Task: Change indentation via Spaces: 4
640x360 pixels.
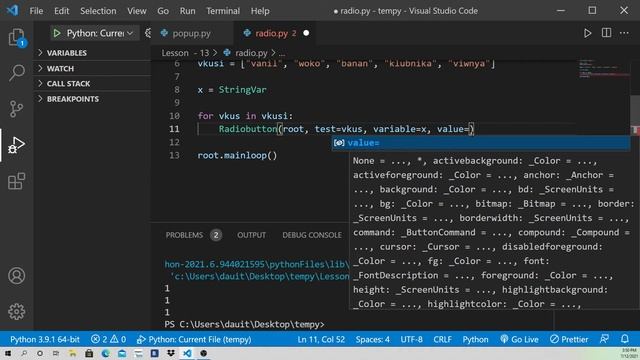Action: [372, 339]
